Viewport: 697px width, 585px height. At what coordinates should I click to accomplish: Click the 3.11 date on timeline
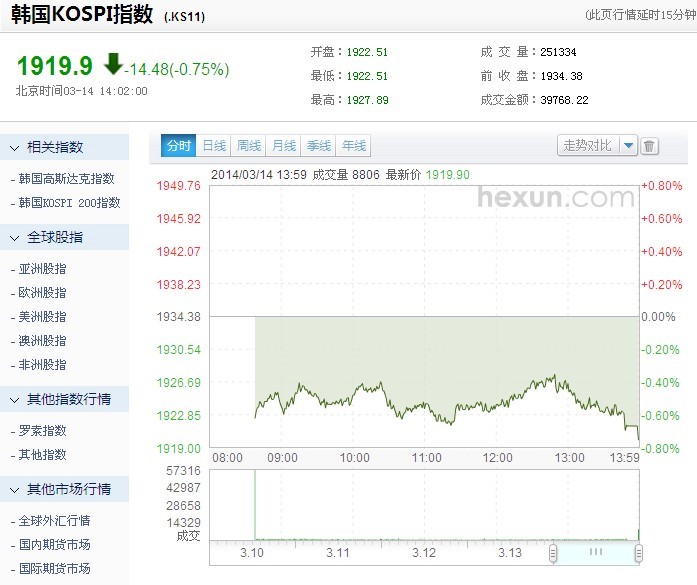click(337, 553)
